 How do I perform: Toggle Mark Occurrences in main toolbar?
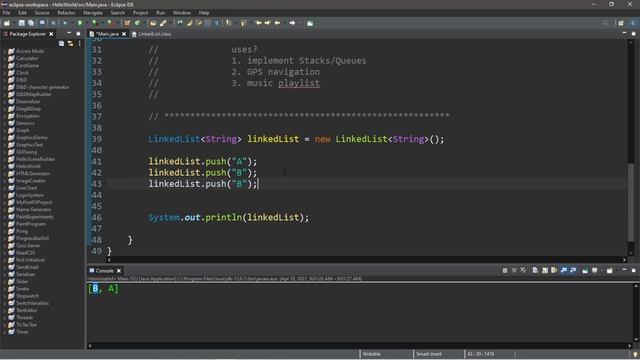189,23
